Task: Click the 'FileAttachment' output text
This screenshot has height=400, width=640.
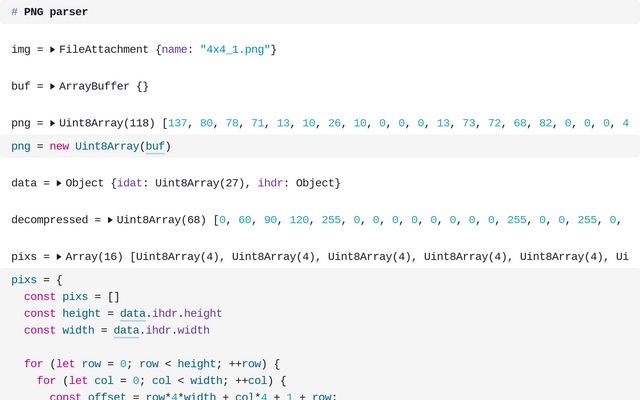Action: [x=104, y=50]
